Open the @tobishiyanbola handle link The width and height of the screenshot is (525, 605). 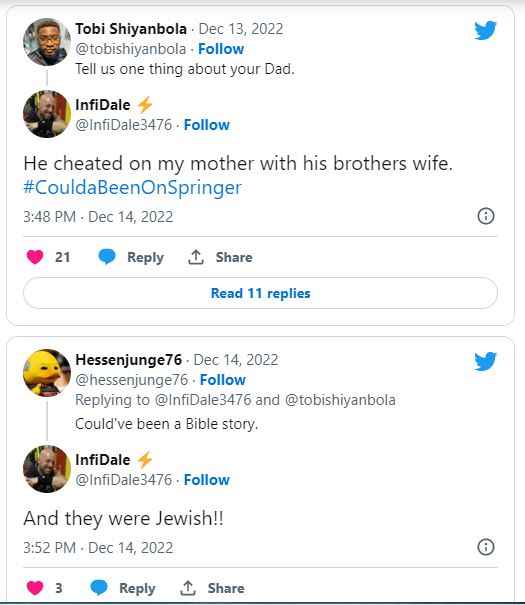pyautogui.click(x=131, y=49)
